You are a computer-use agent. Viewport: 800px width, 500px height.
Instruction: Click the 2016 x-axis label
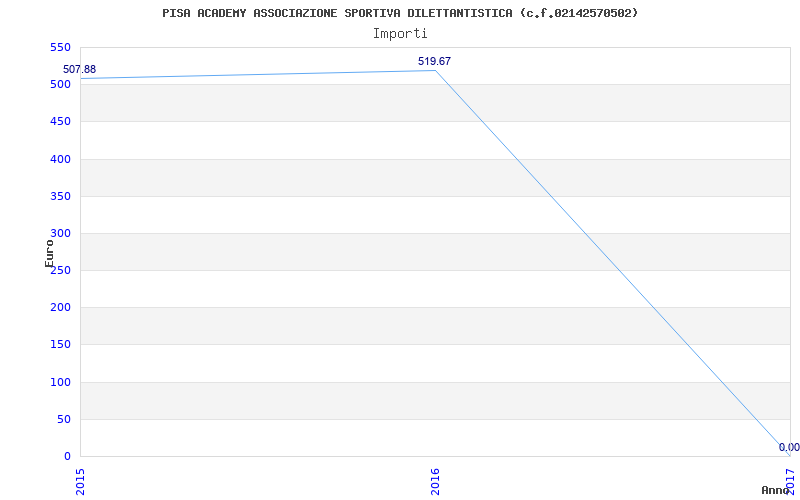tap(435, 482)
